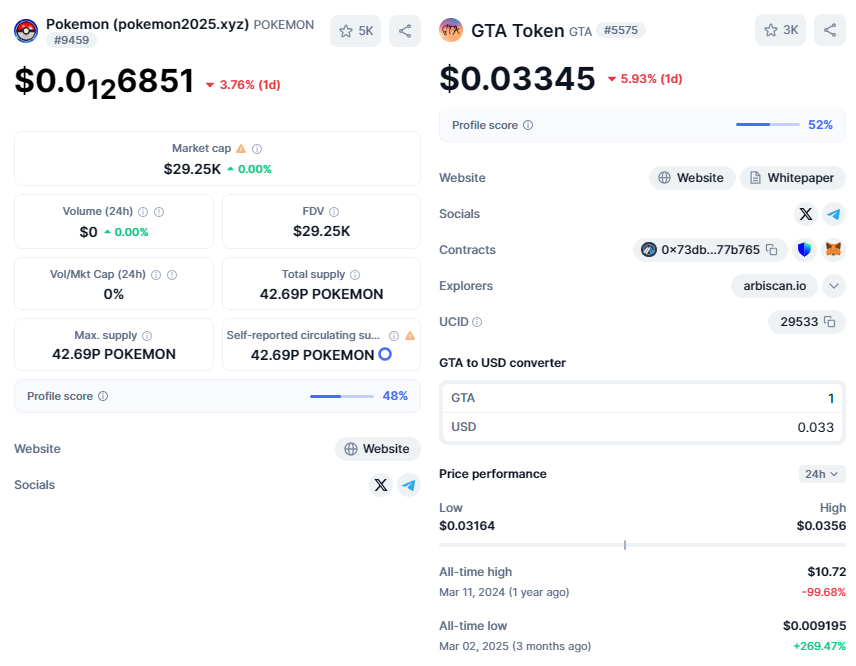Open the GTA Whitepaper link
Image resolution: width=856 pixels, height=666 pixels.
point(793,178)
